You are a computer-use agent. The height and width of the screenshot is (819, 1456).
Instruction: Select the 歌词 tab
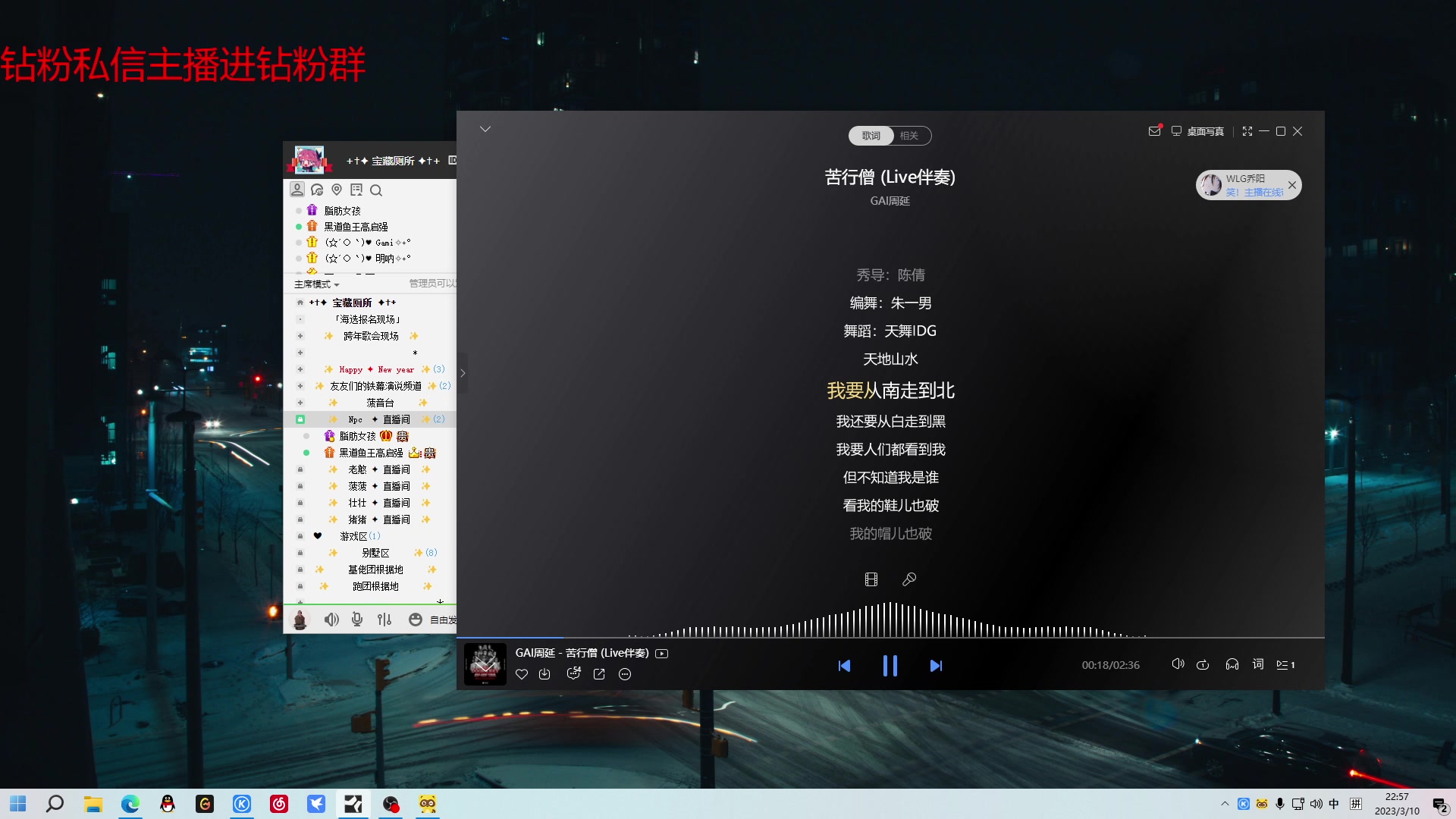871,136
